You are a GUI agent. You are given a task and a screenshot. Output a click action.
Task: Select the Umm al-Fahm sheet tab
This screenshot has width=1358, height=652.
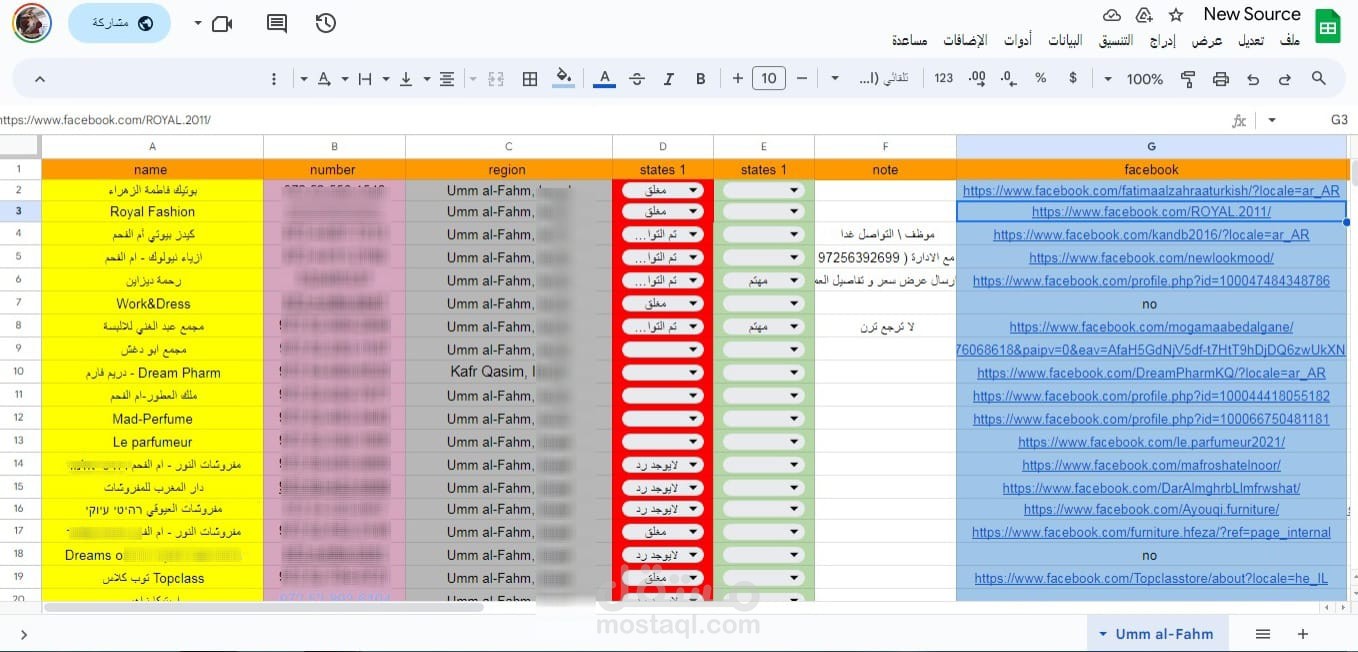(x=1156, y=634)
